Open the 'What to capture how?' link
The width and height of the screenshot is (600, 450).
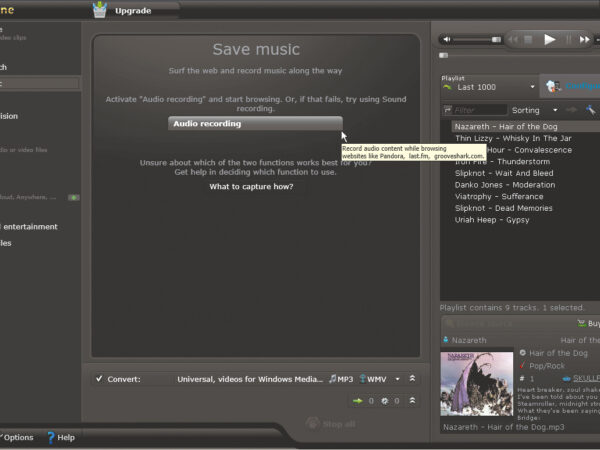(x=251, y=186)
